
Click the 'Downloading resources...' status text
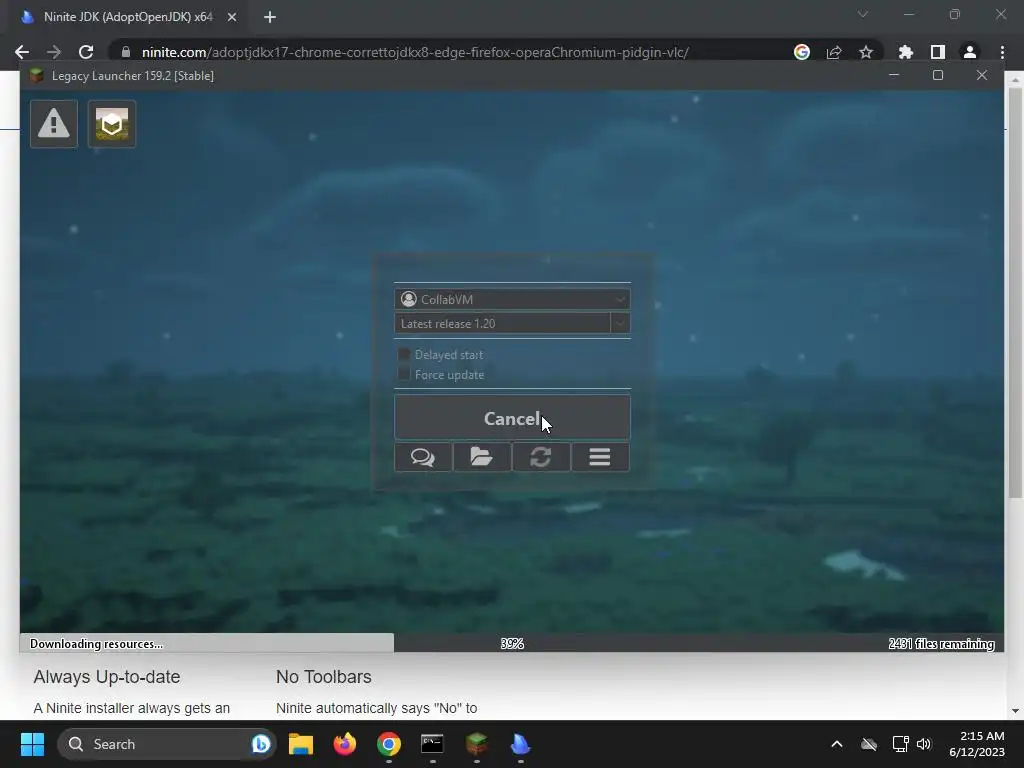pos(96,644)
